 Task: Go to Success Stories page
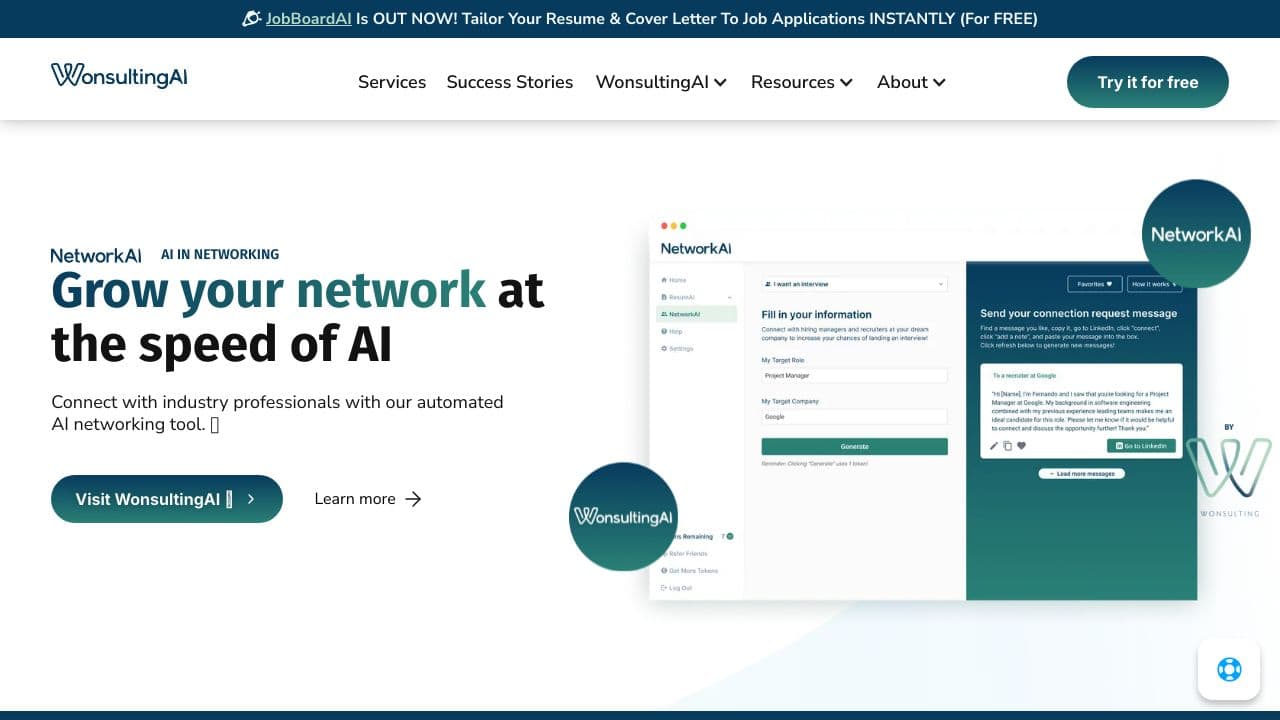(510, 82)
